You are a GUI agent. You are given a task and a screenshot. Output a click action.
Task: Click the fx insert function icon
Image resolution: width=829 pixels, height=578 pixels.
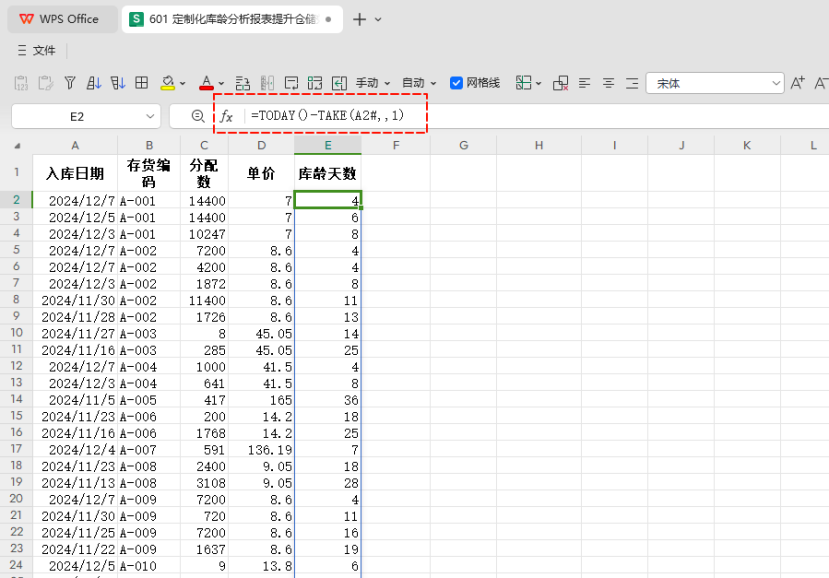click(x=226, y=116)
